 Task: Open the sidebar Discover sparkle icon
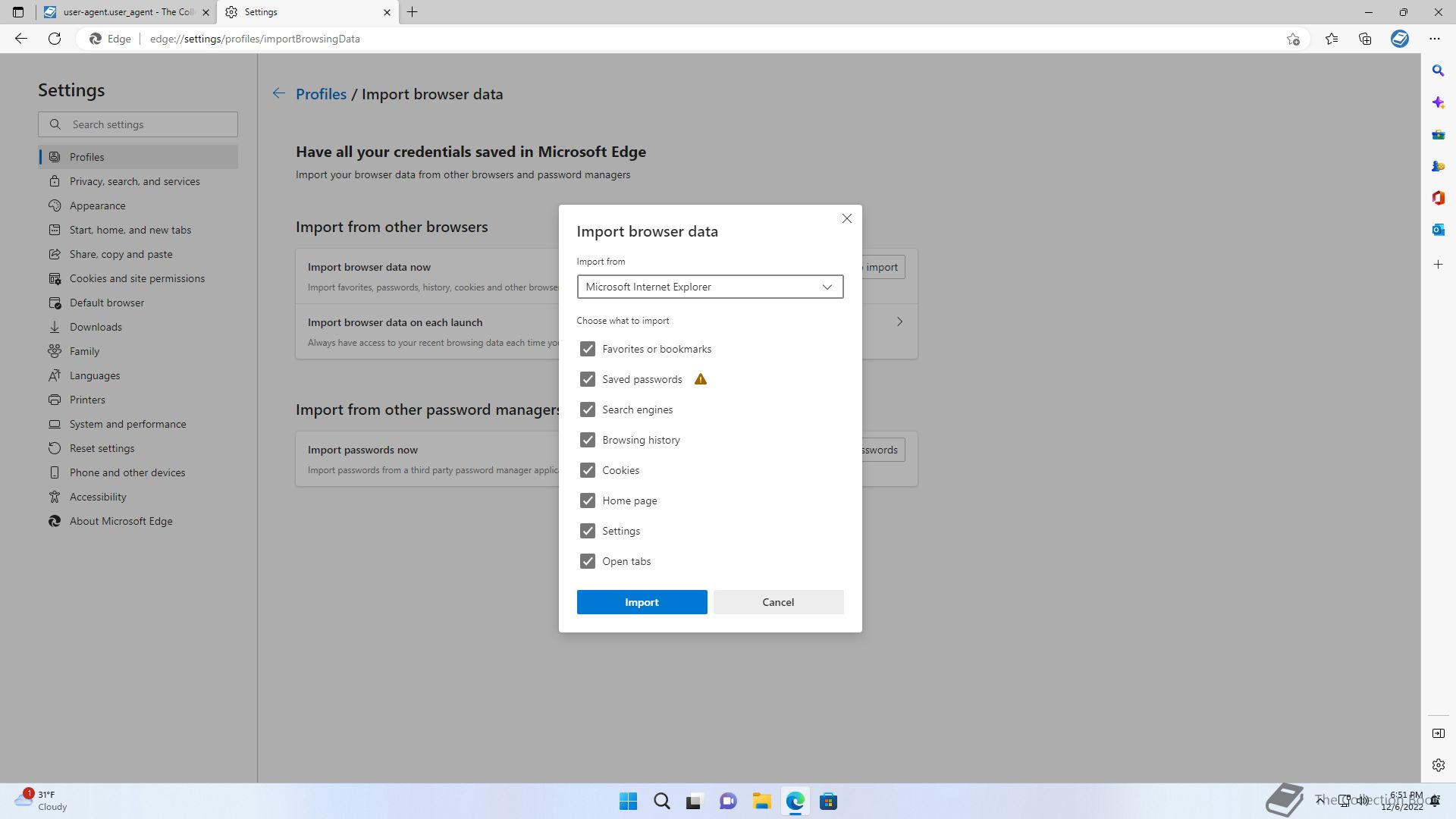(1438, 102)
